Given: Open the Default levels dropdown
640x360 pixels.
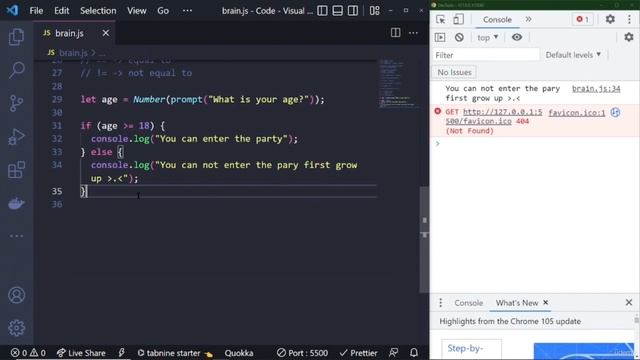Looking at the screenshot, I should click(x=573, y=55).
